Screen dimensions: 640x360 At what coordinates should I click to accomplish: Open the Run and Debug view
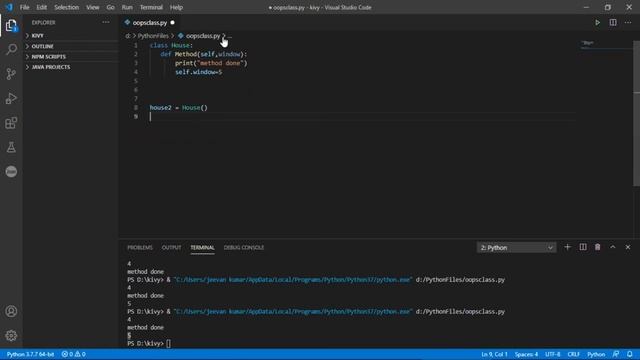(11, 98)
